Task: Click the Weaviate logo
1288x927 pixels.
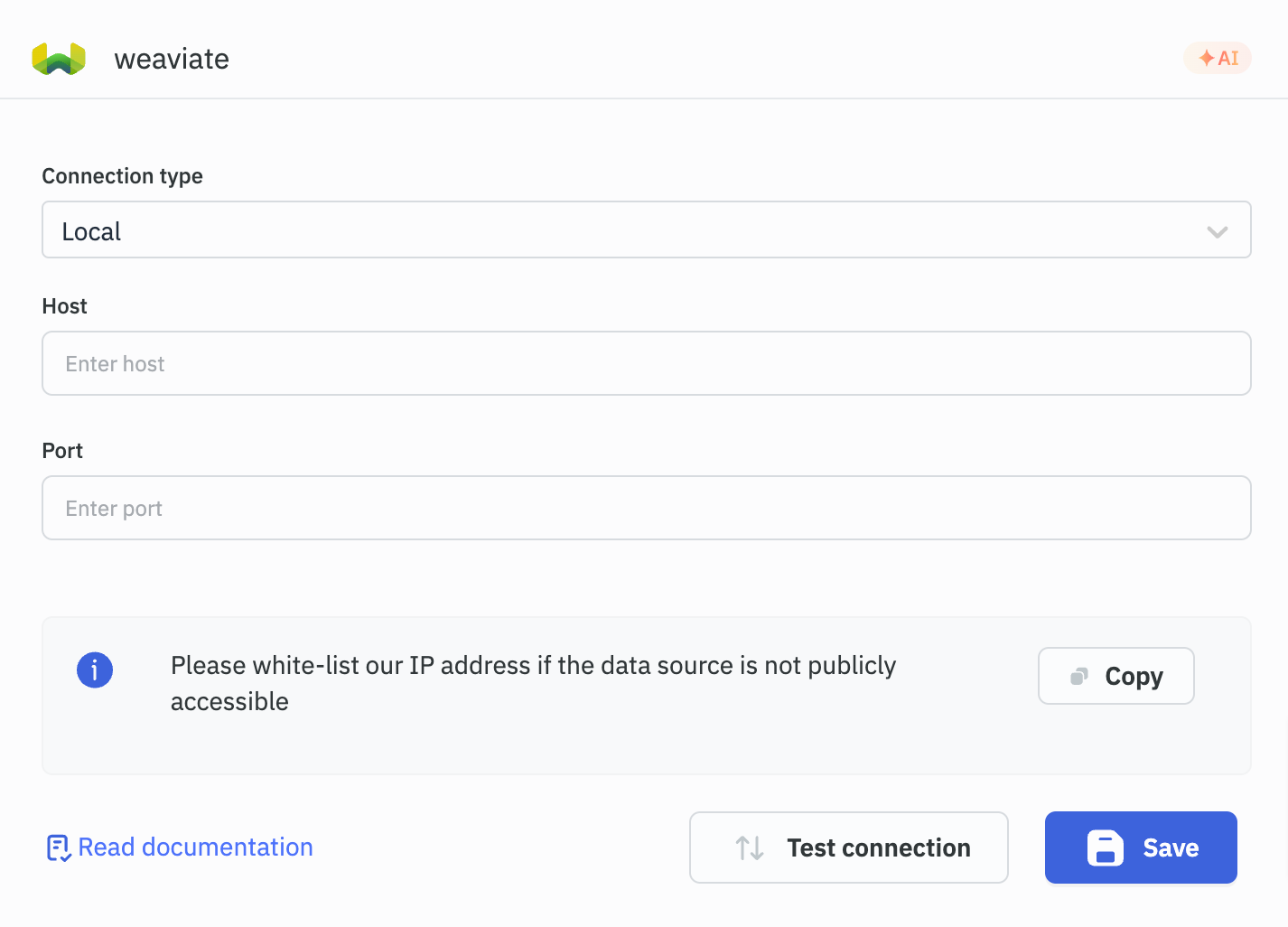Action: [x=58, y=58]
